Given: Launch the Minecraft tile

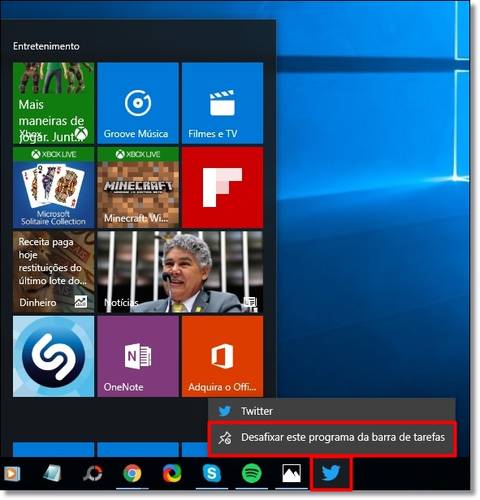Looking at the screenshot, I should click(x=138, y=188).
